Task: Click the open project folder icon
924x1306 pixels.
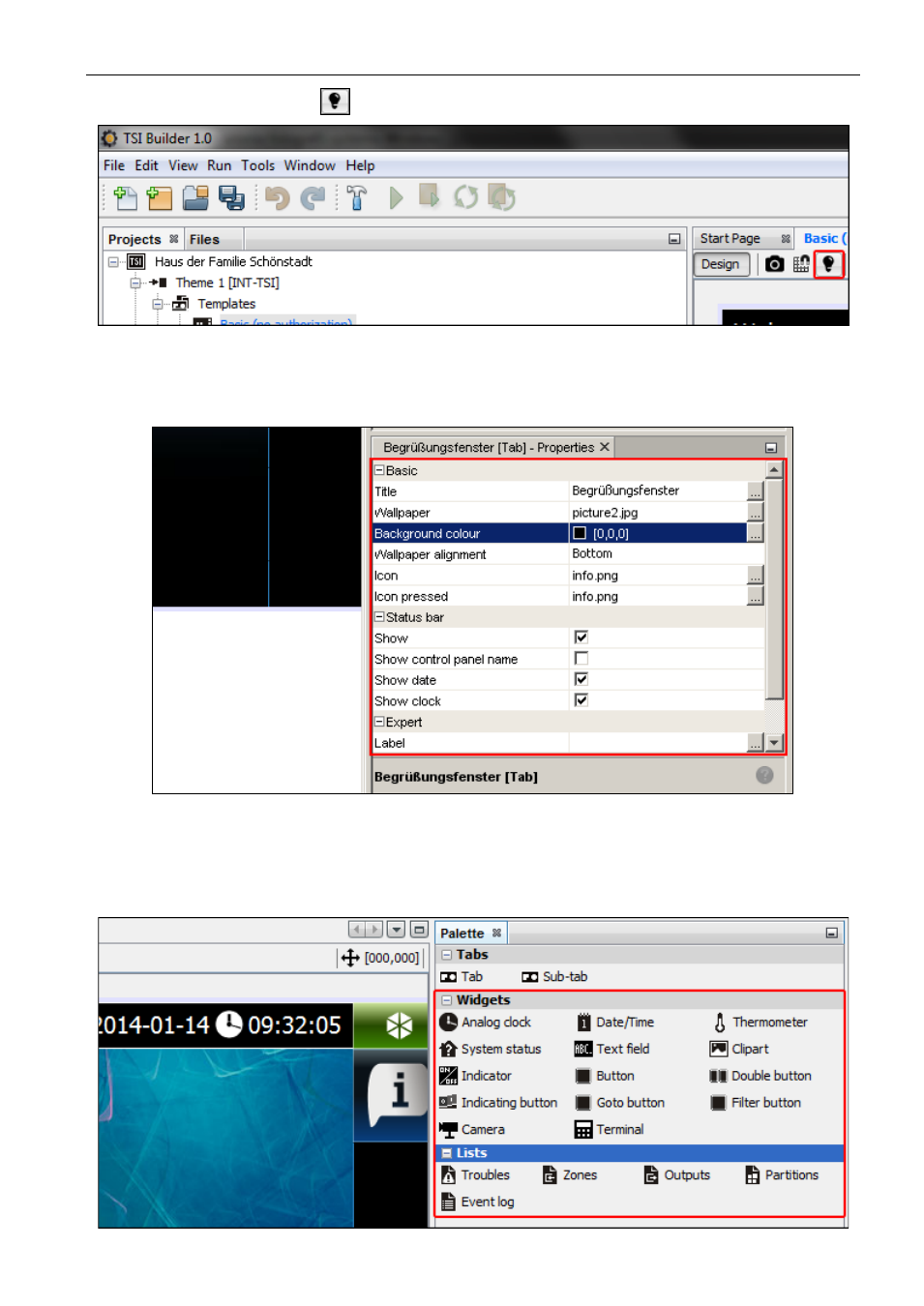Action: [195, 197]
